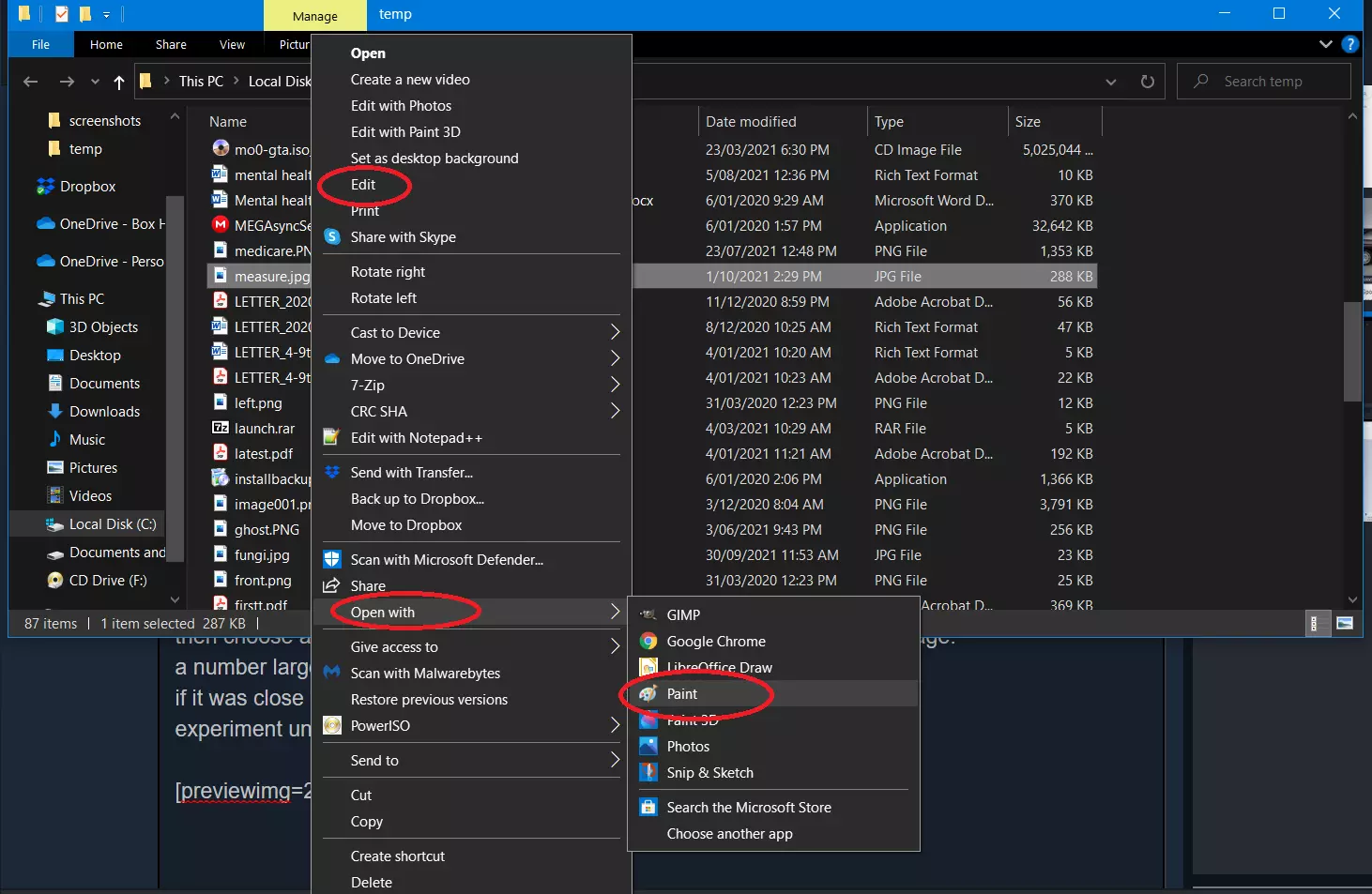Click Search the Microsoft Store
Image resolution: width=1372 pixels, height=894 pixels.
click(x=749, y=807)
